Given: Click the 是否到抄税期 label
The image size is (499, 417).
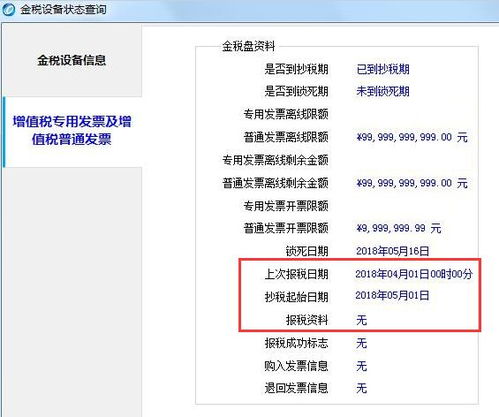Looking at the screenshot, I should (x=296, y=69).
